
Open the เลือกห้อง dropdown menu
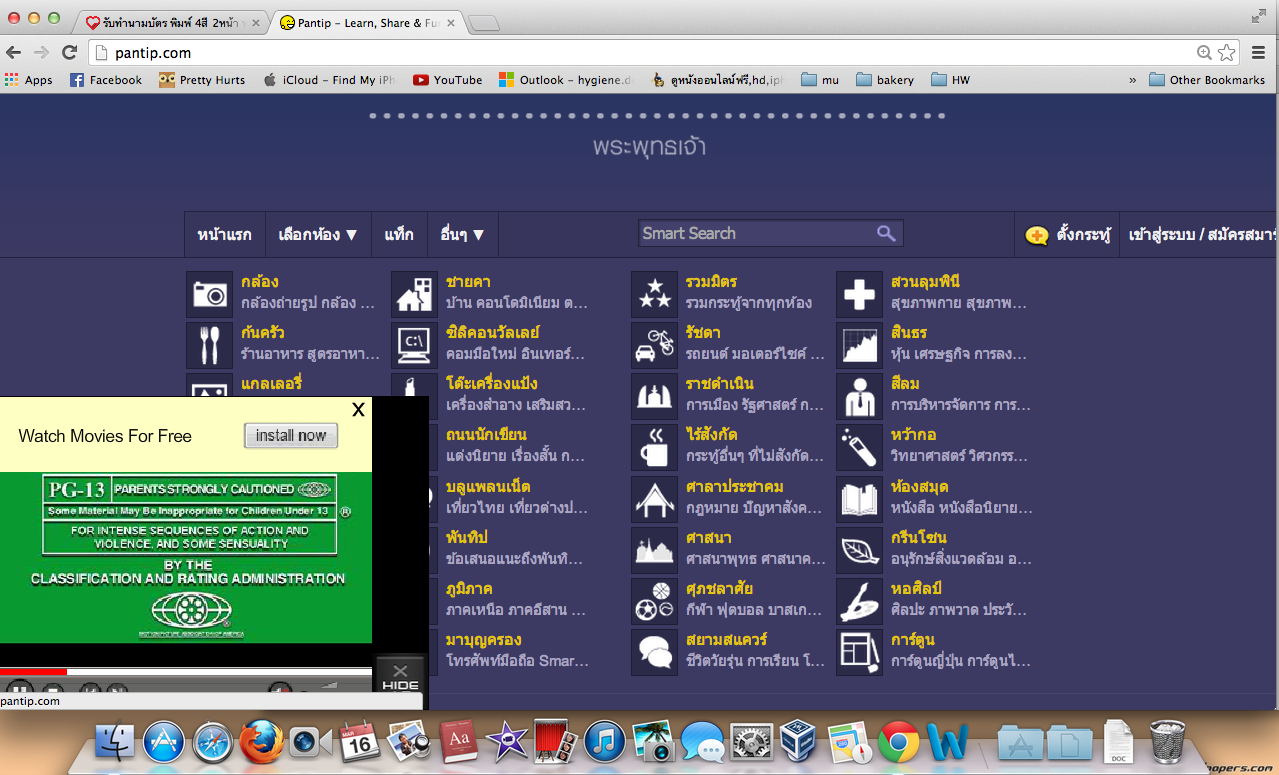(318, 235)
